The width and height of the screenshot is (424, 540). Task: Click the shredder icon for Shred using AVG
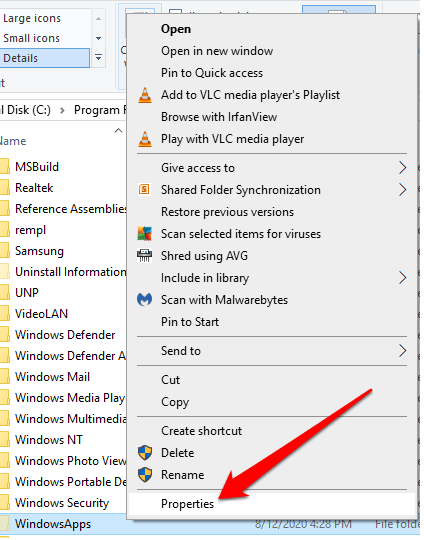[x=144, y=256]
